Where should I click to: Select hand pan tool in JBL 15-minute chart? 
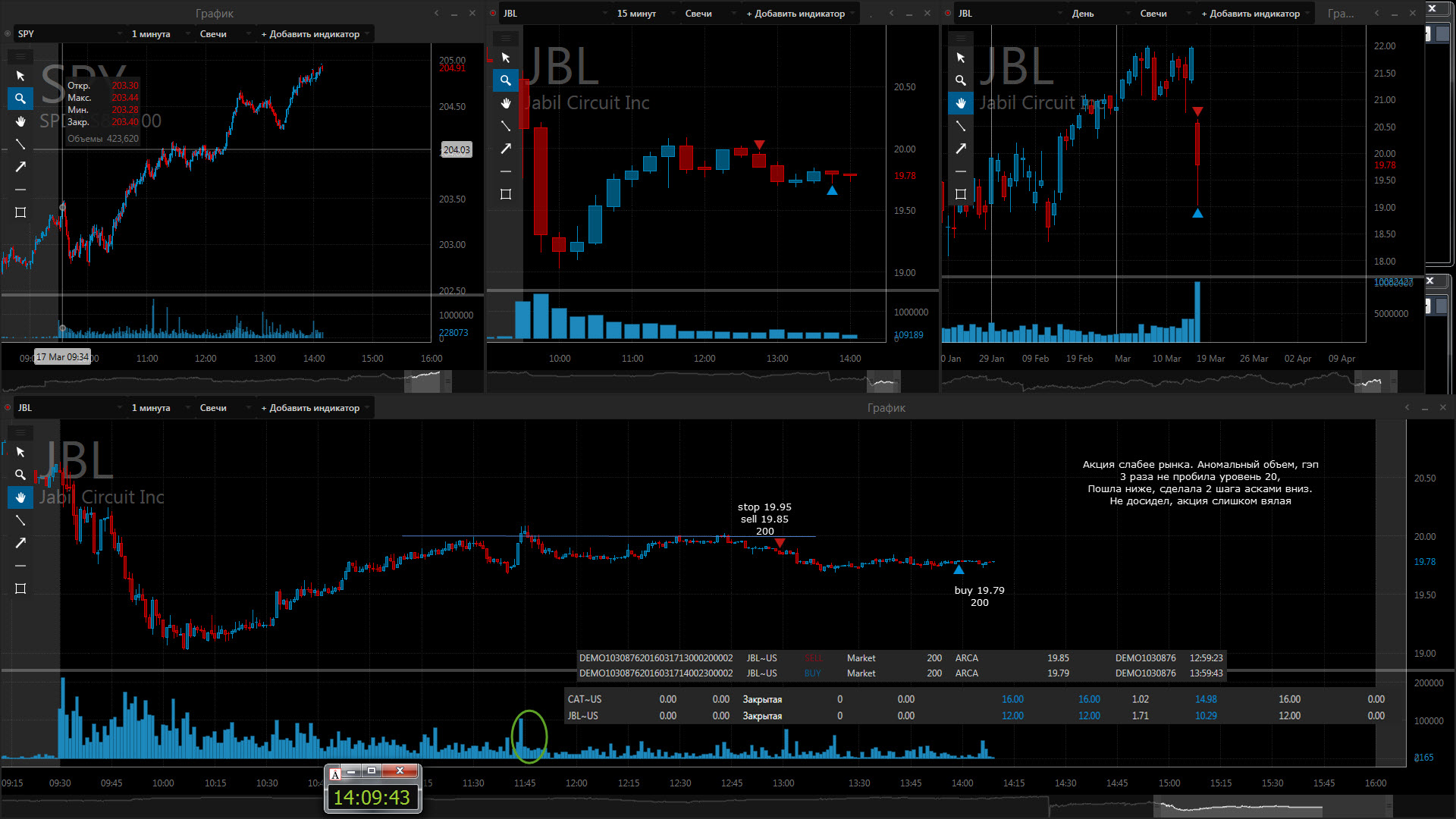pos(506,103)
